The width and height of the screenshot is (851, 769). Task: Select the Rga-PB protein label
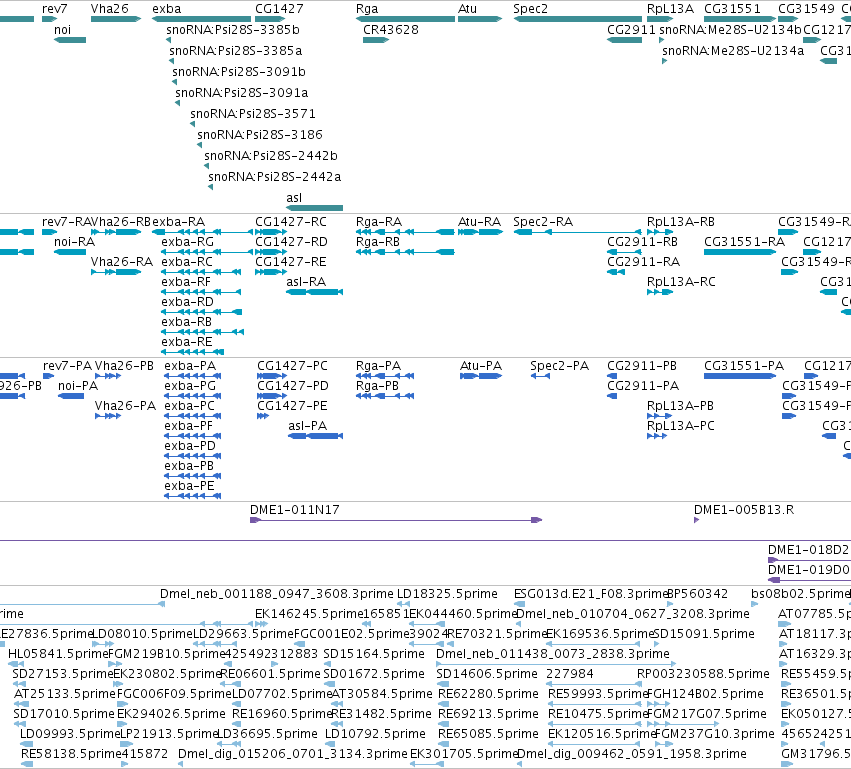coord(377,386)
